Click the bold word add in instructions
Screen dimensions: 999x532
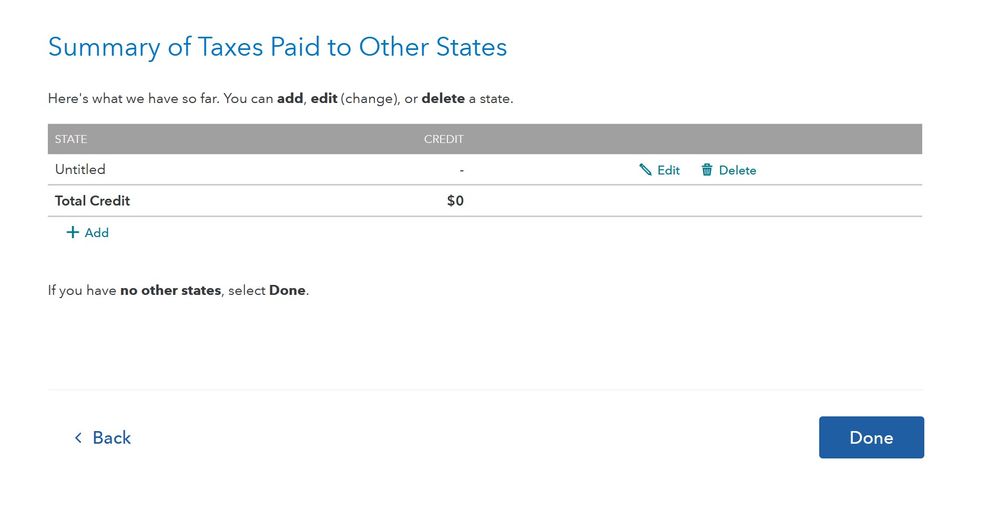pos(290,99)
